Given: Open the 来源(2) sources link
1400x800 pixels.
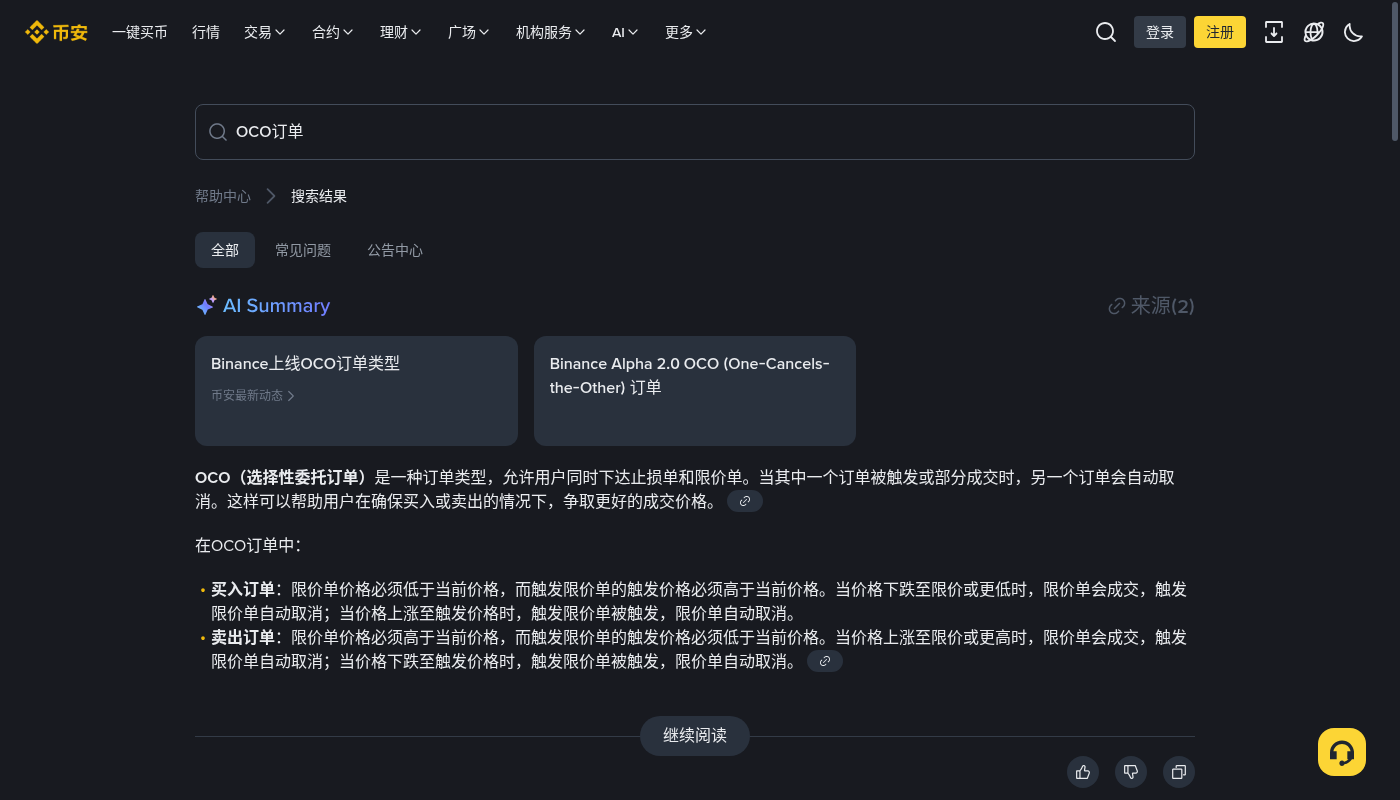Looking at the screenshot, I should click(x=1151, y=306).
